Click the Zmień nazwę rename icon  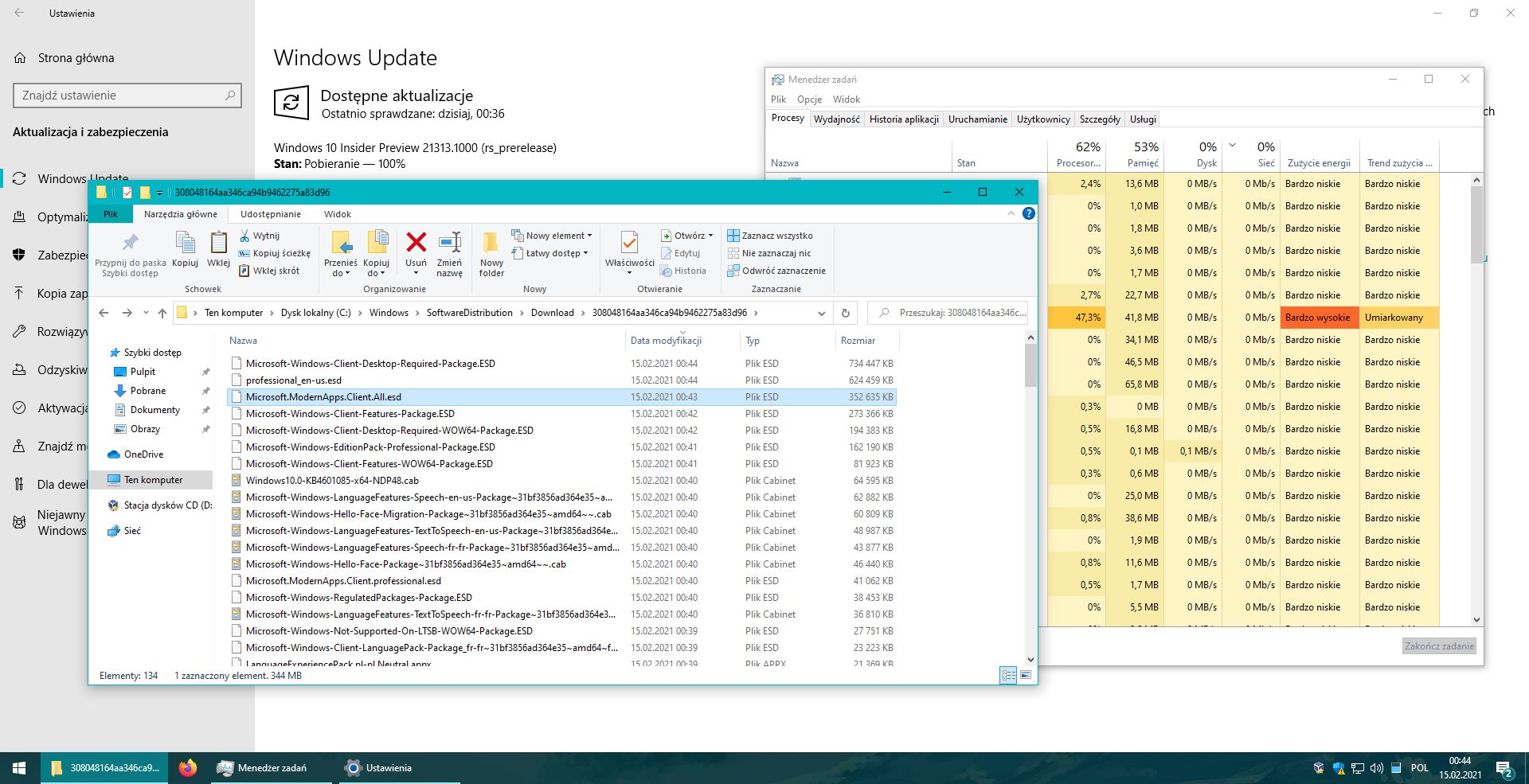pyautogui.click(x=449, y=244)
